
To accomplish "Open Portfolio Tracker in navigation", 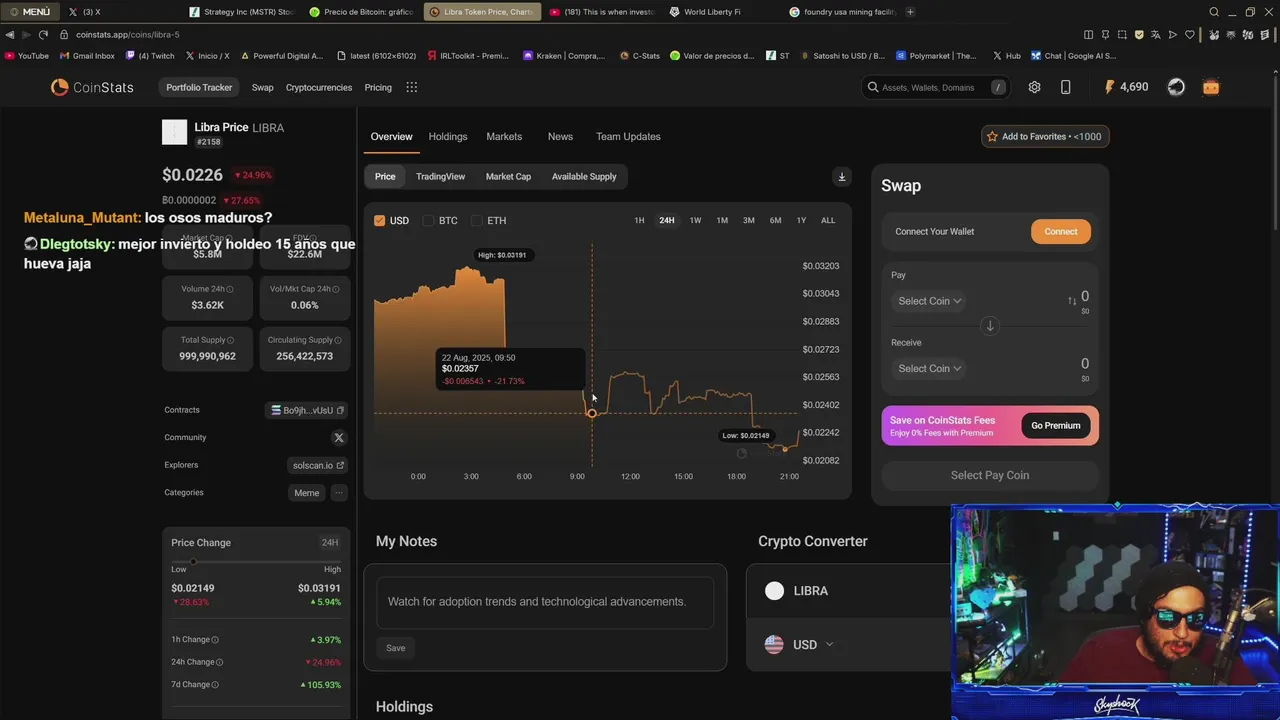I will click(x=199, y=88).
